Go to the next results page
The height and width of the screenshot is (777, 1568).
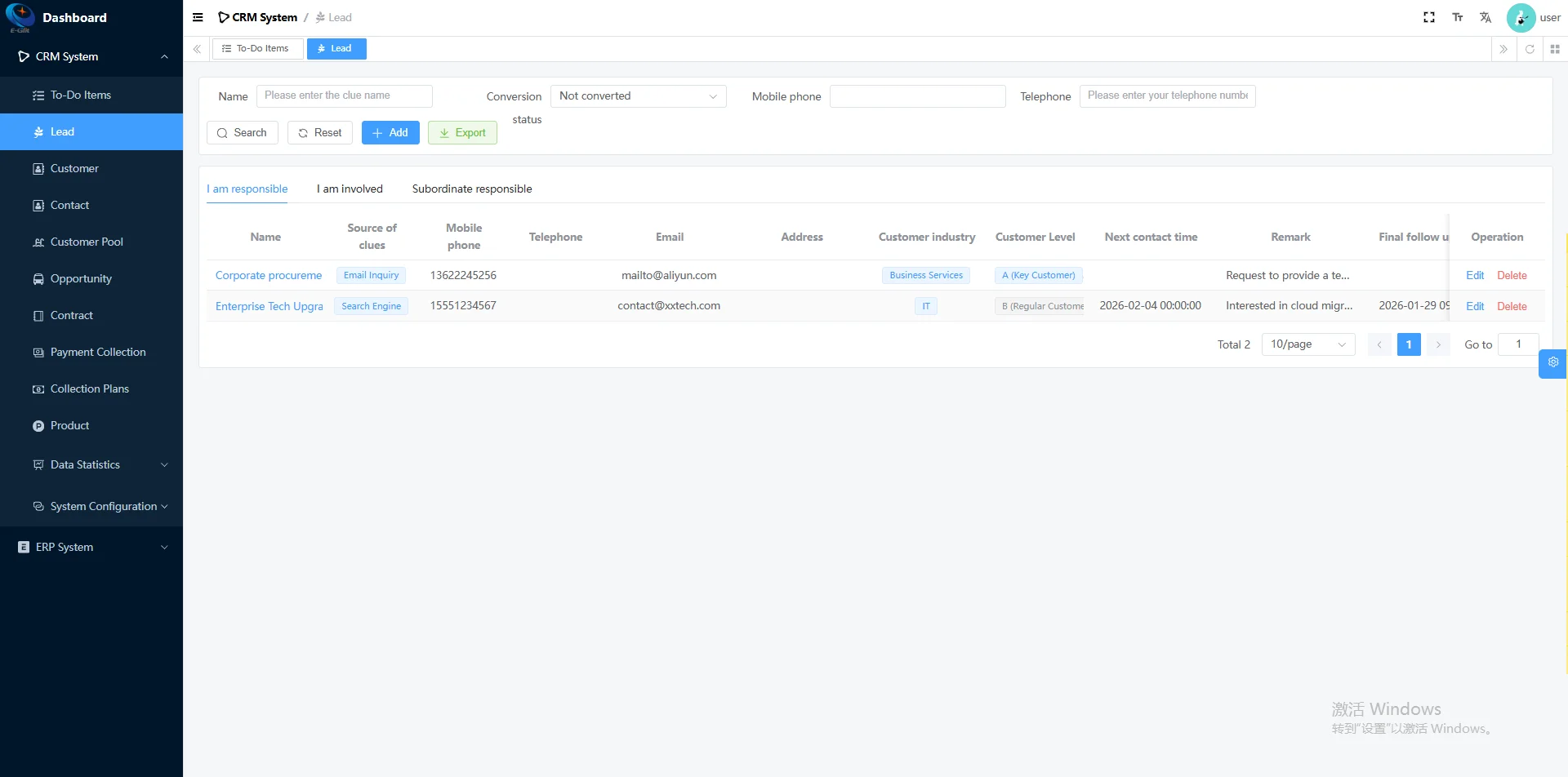pos(1438,344)
